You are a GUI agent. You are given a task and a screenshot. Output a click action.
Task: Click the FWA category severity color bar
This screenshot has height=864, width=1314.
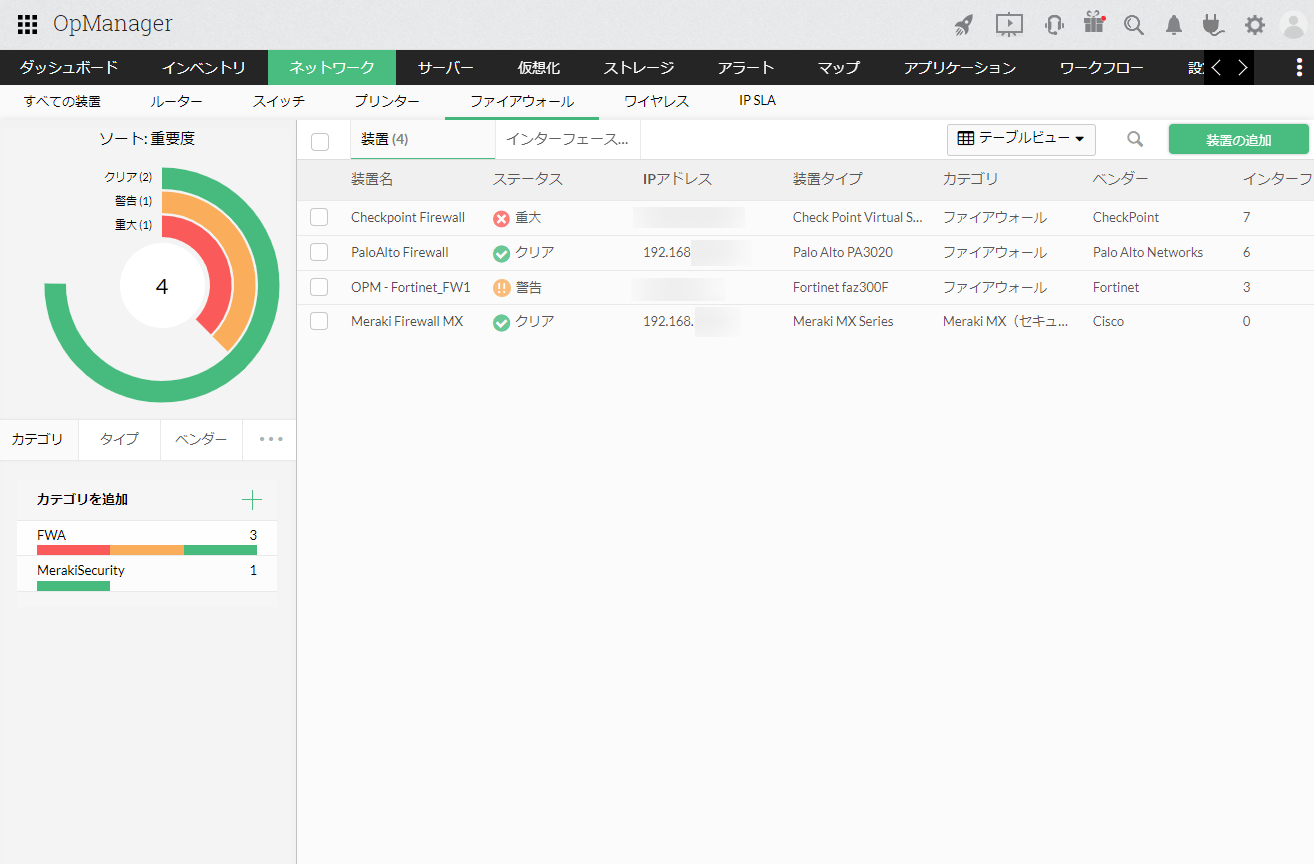[x=147, y=550]
